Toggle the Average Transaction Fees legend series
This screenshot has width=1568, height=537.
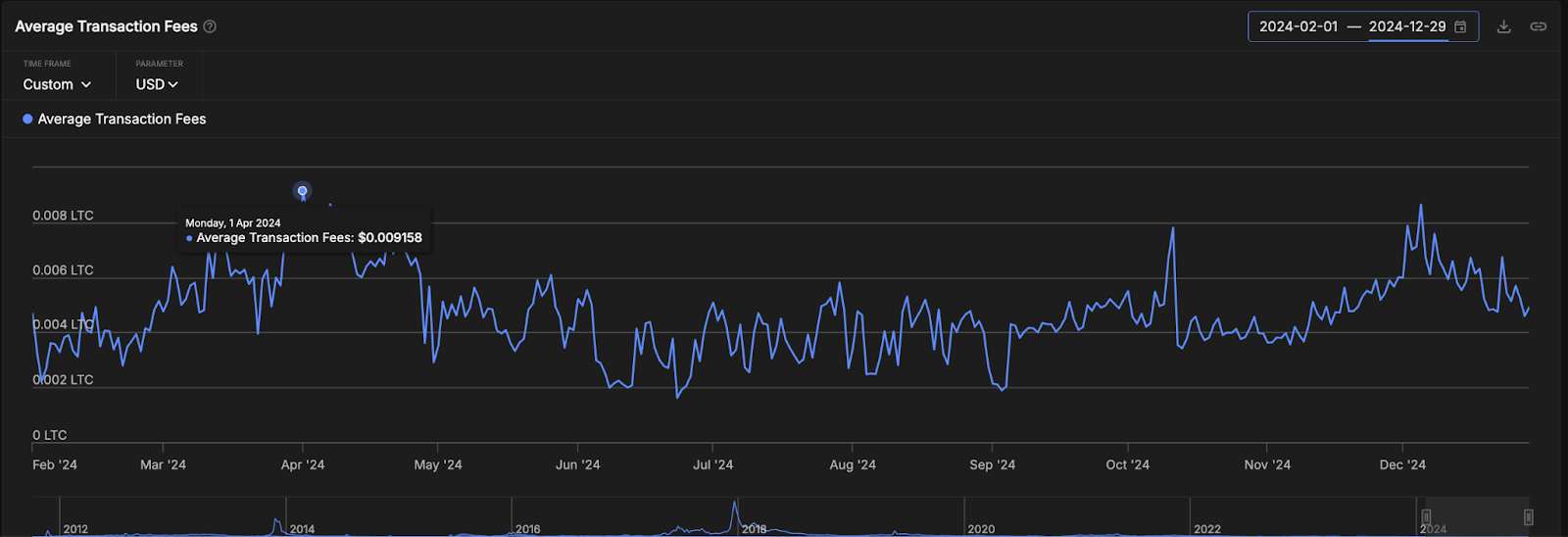tap(114, 119)
